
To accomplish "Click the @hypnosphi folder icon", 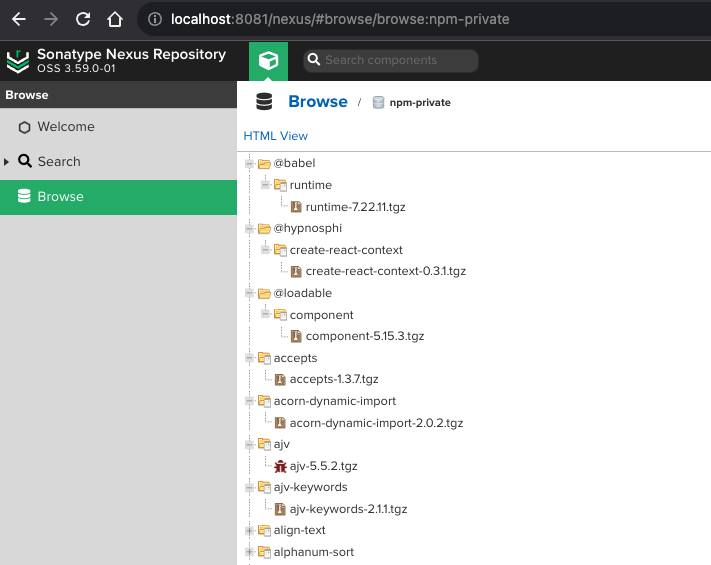I will tap(264, 228).
